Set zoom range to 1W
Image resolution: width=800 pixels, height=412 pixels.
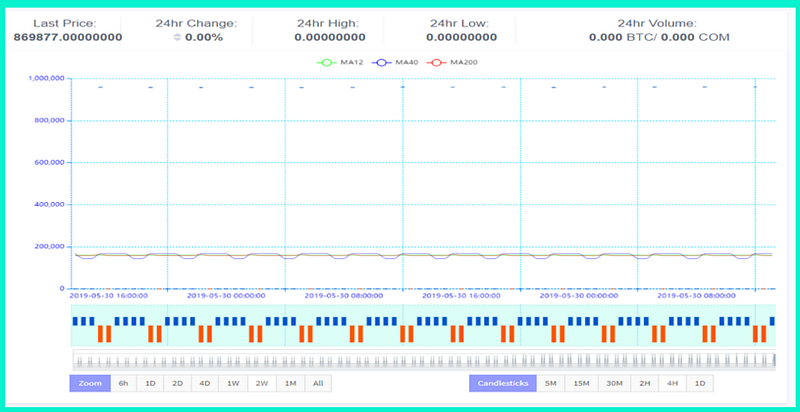tap(233, 383)
